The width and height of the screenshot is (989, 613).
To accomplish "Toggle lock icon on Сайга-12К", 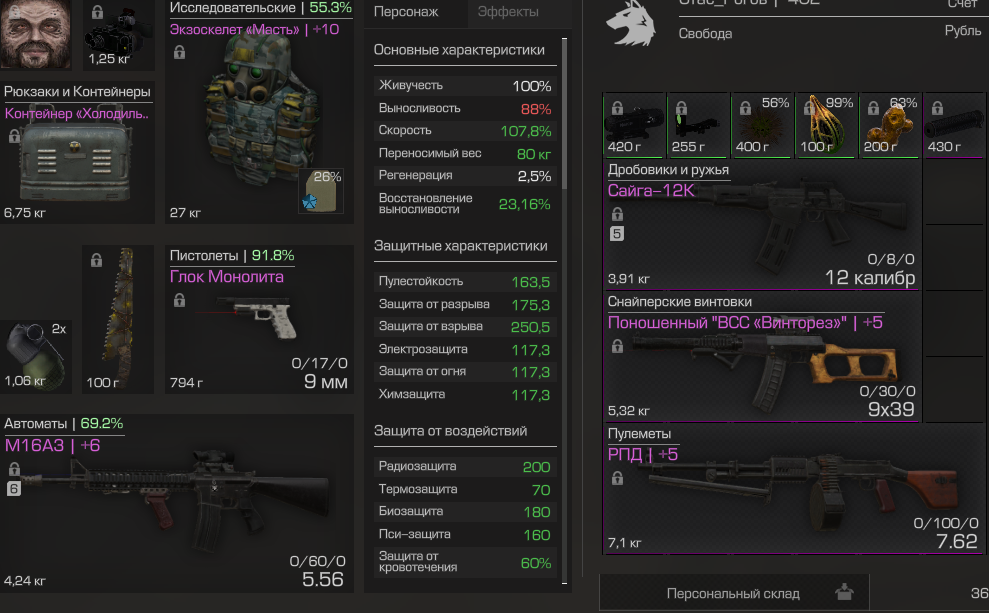I will (617, 214).
